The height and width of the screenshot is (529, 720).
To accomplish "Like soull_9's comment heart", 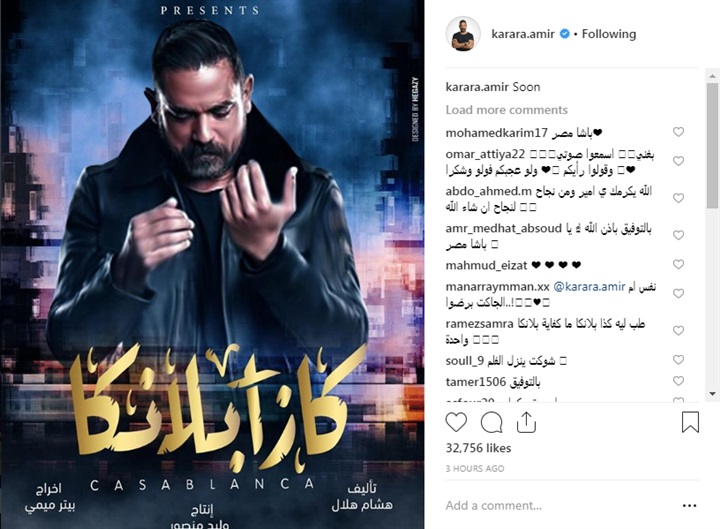I will click(x=678, y=360).
